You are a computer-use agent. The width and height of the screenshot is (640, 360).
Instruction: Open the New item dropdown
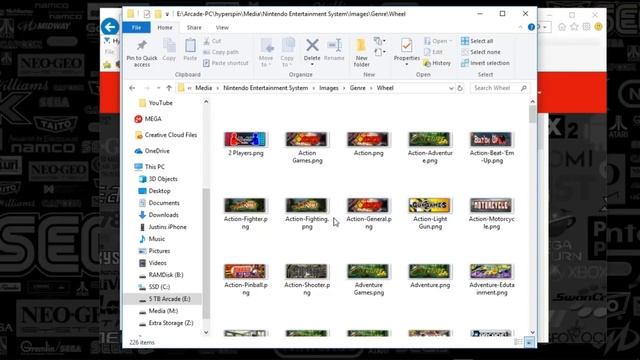[379, 41]
